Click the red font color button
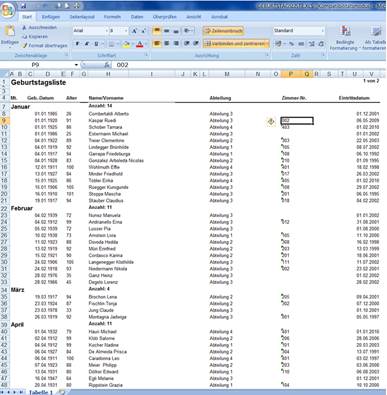 (140, 44)
